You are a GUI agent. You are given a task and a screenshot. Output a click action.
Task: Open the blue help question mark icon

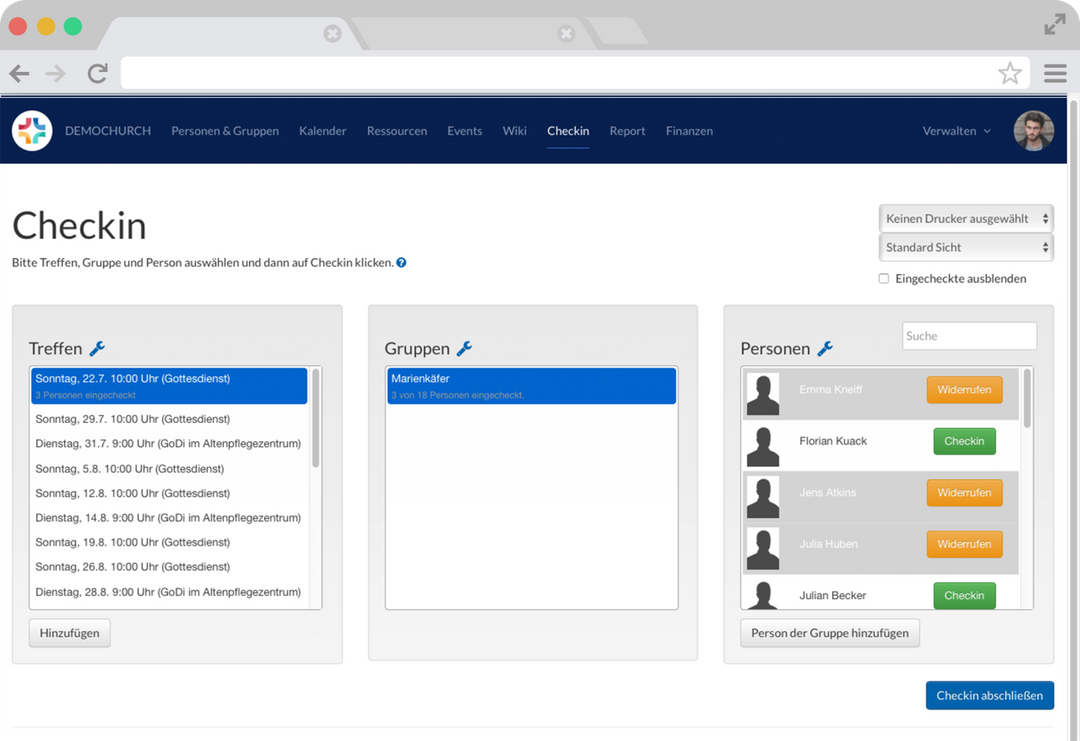pos(401,263)
